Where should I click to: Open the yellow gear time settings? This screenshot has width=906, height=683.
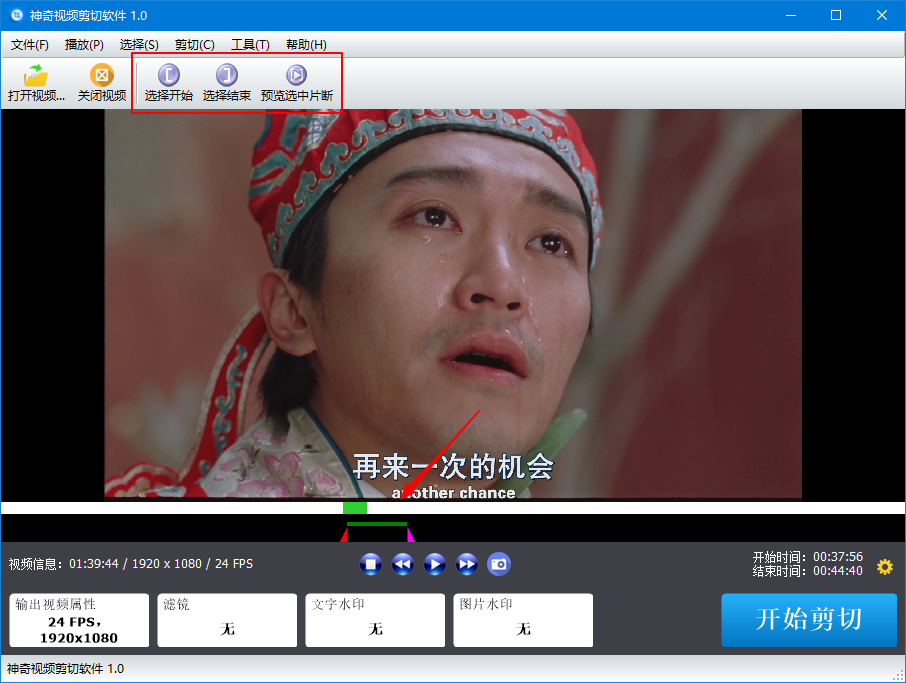coord(885,566)
